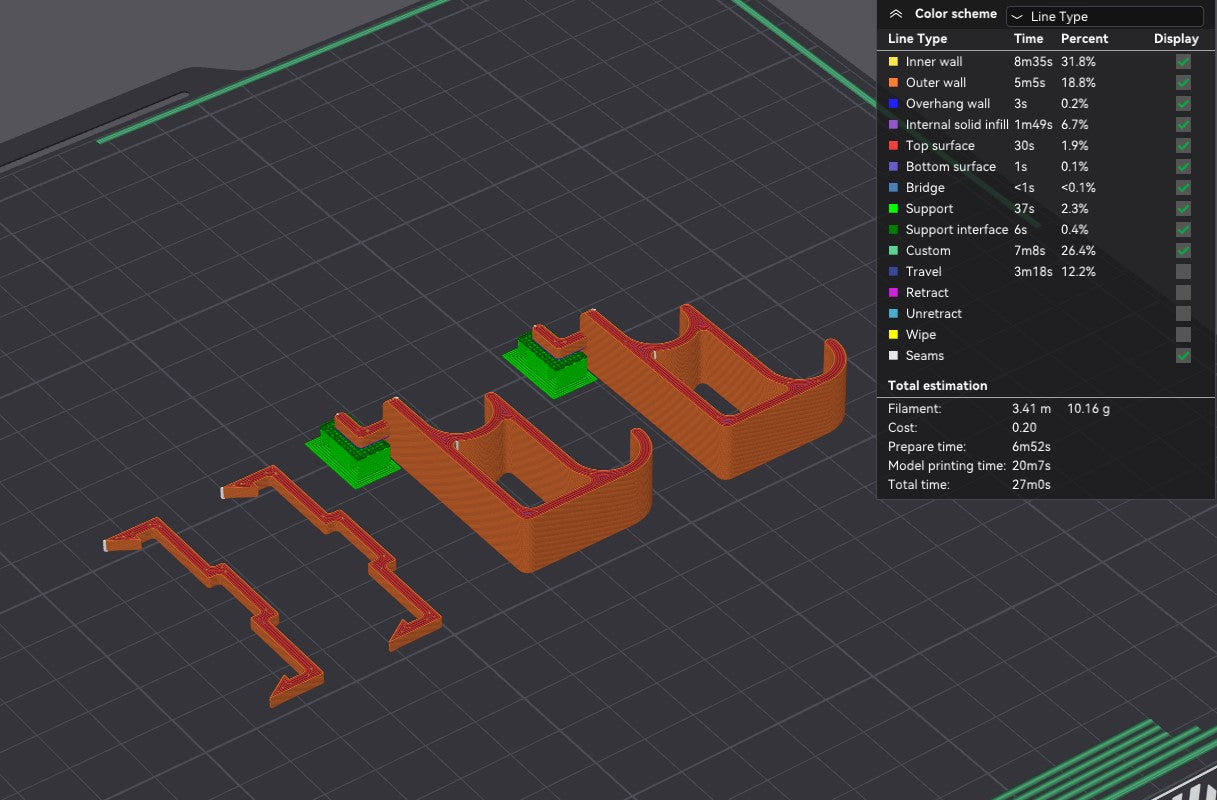
Task: Enable the Travel display checkbox
Action: (x=1183, y=272)
